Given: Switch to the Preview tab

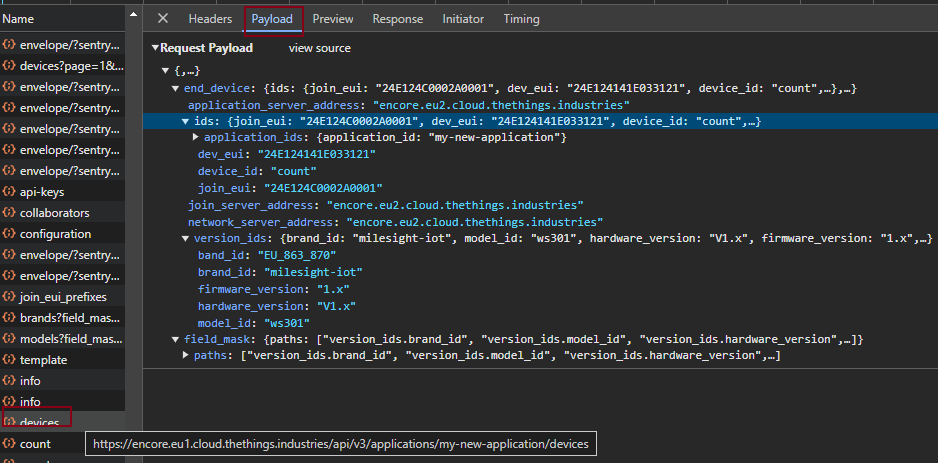Looking at the screenshot, I should click(333, 19).
